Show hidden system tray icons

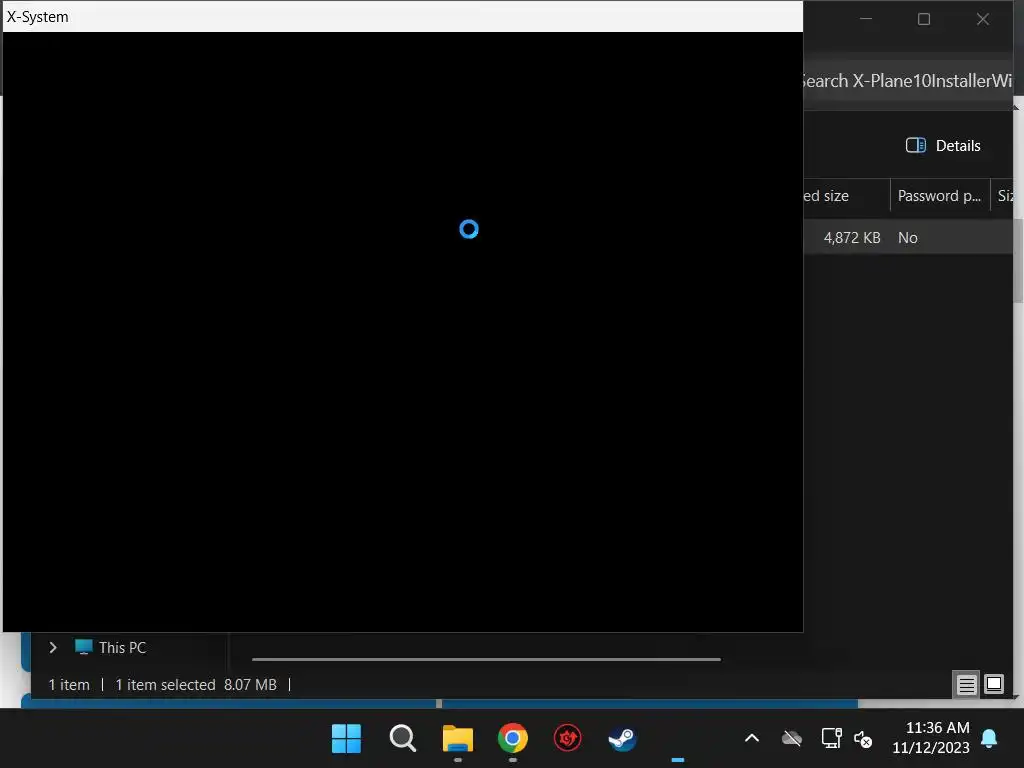click(752, 739)
